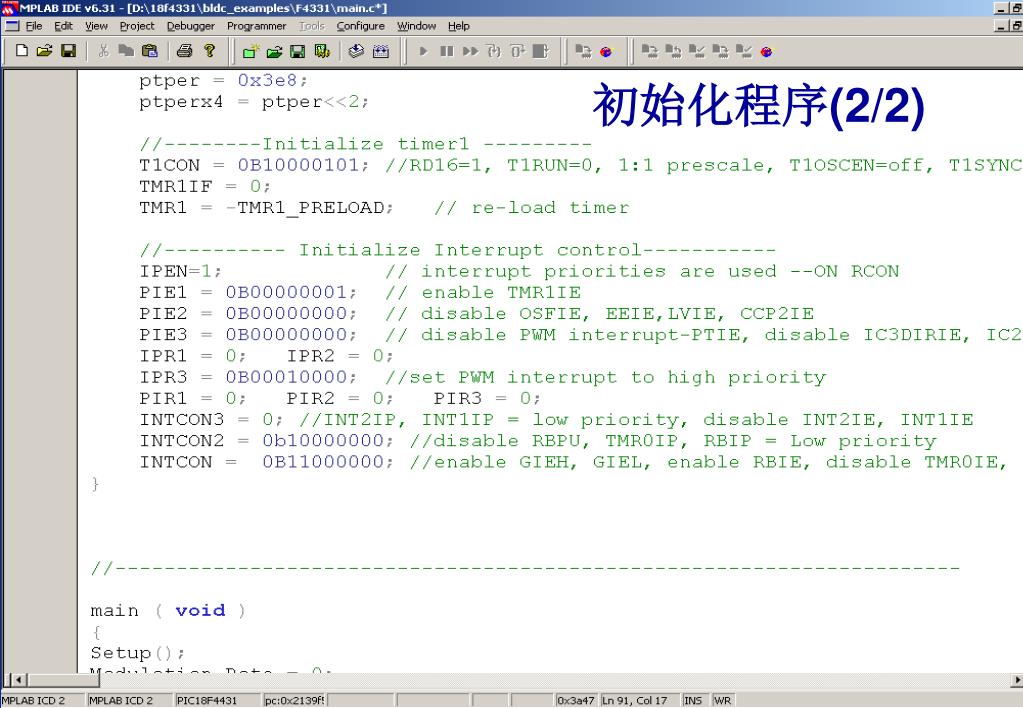Image resolution: width=1023 pixels, height=708 pixels.
Task: Copy selection using the copy icon
Action: [x=126, y=51]
